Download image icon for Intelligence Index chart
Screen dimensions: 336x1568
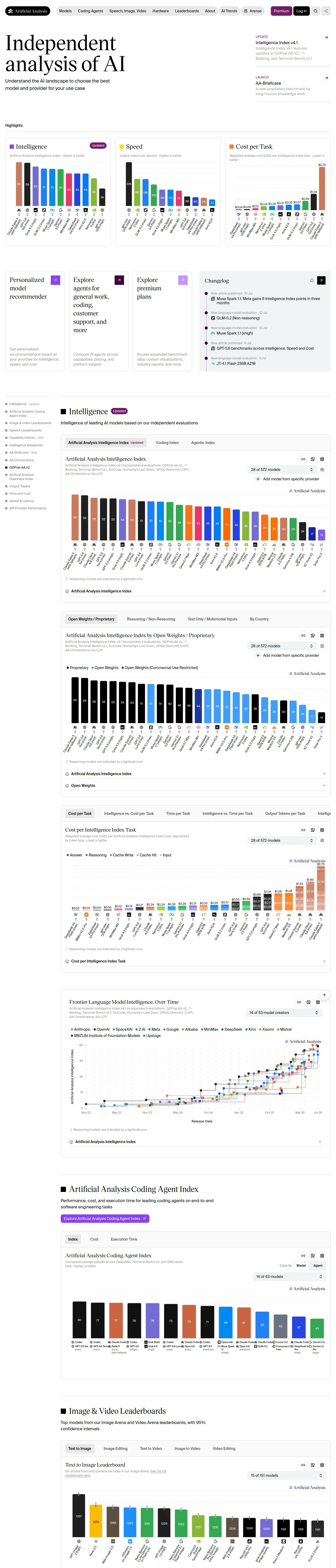click(313, 459)
